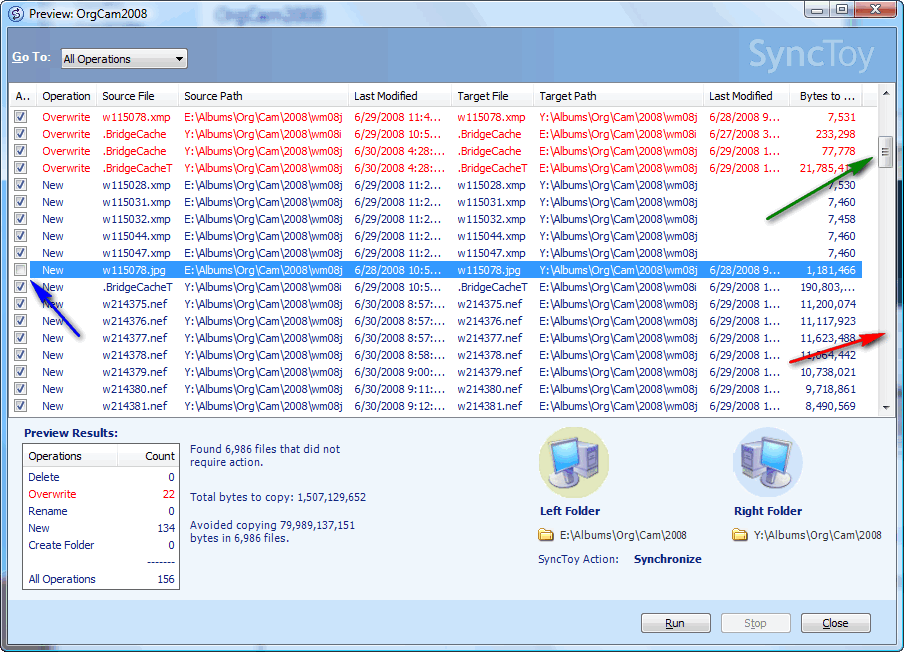Select the w115044.xmp source file cell
Viewport: 904px width, 652px height.
137,236
